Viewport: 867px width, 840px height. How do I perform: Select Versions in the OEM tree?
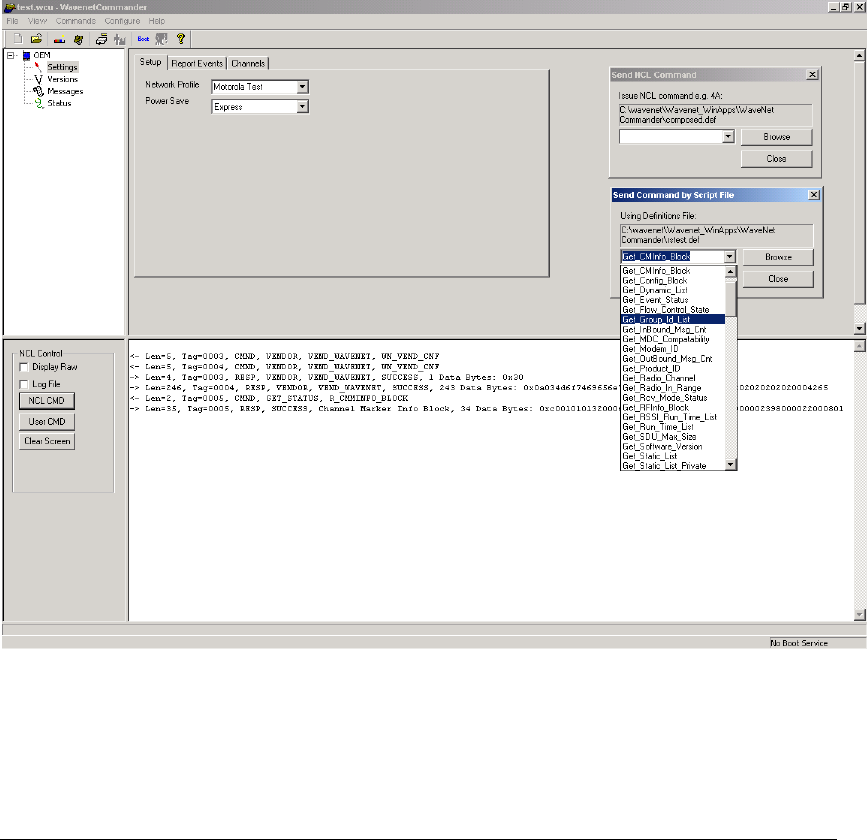pos(61,79)
